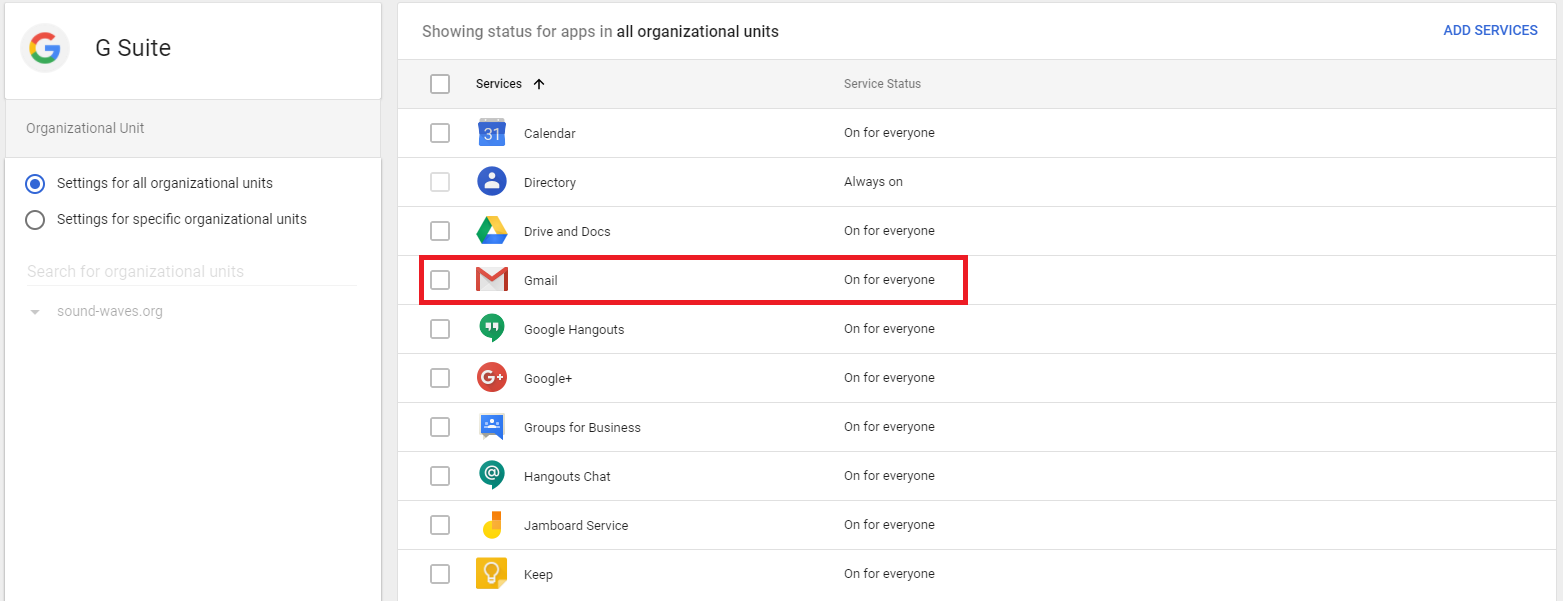
Task: Click the Service Status column header
Action: click(x=882, y=84)
